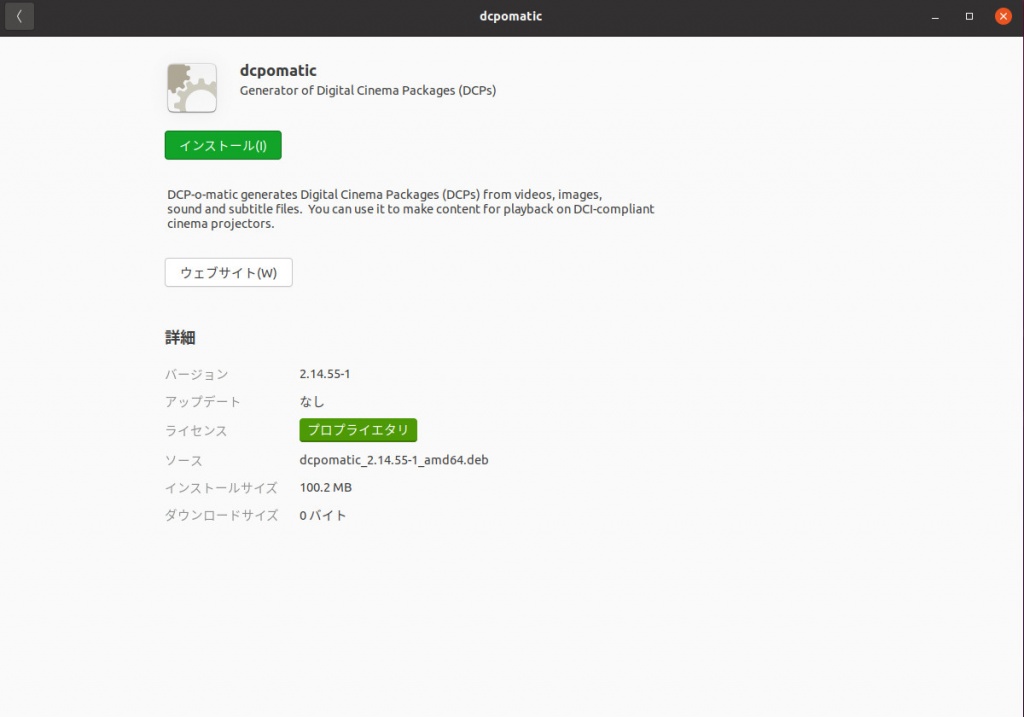Select the version value 2.14.55-1

click(325, 374)
